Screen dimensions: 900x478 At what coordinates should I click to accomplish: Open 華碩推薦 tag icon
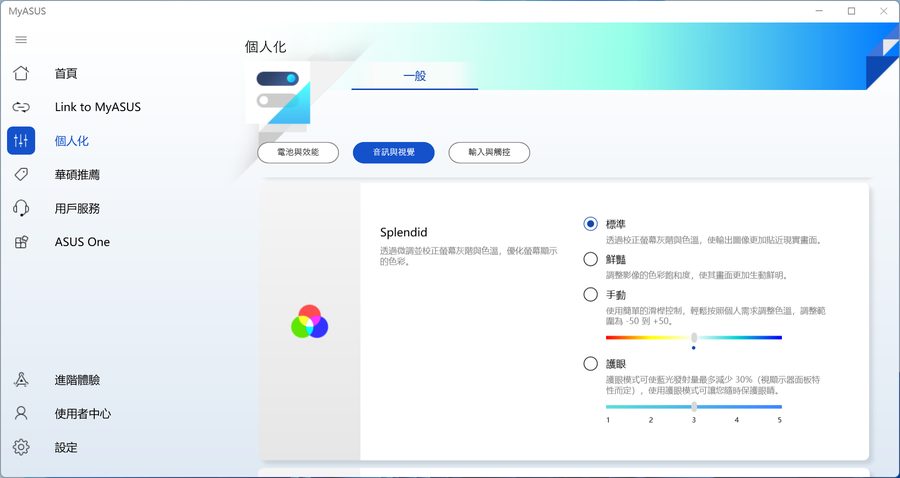21,175
